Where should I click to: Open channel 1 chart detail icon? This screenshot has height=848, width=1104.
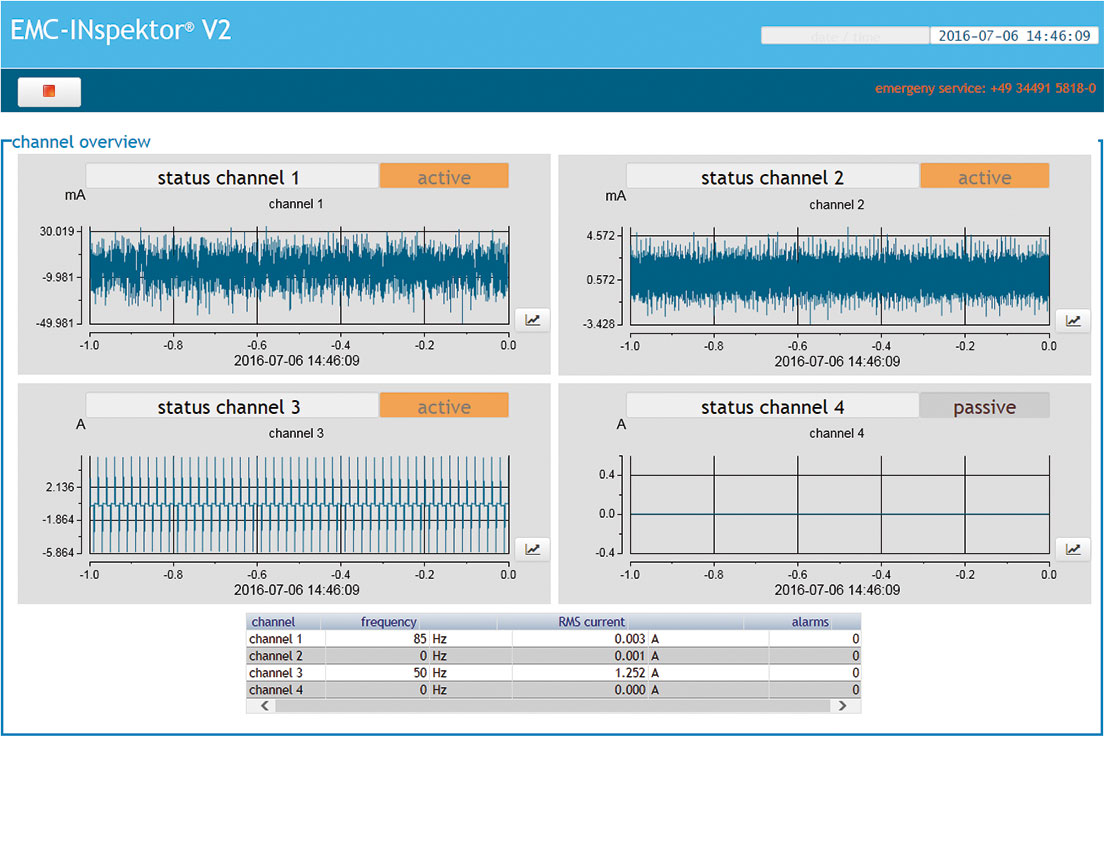click(x=532, y=320)
